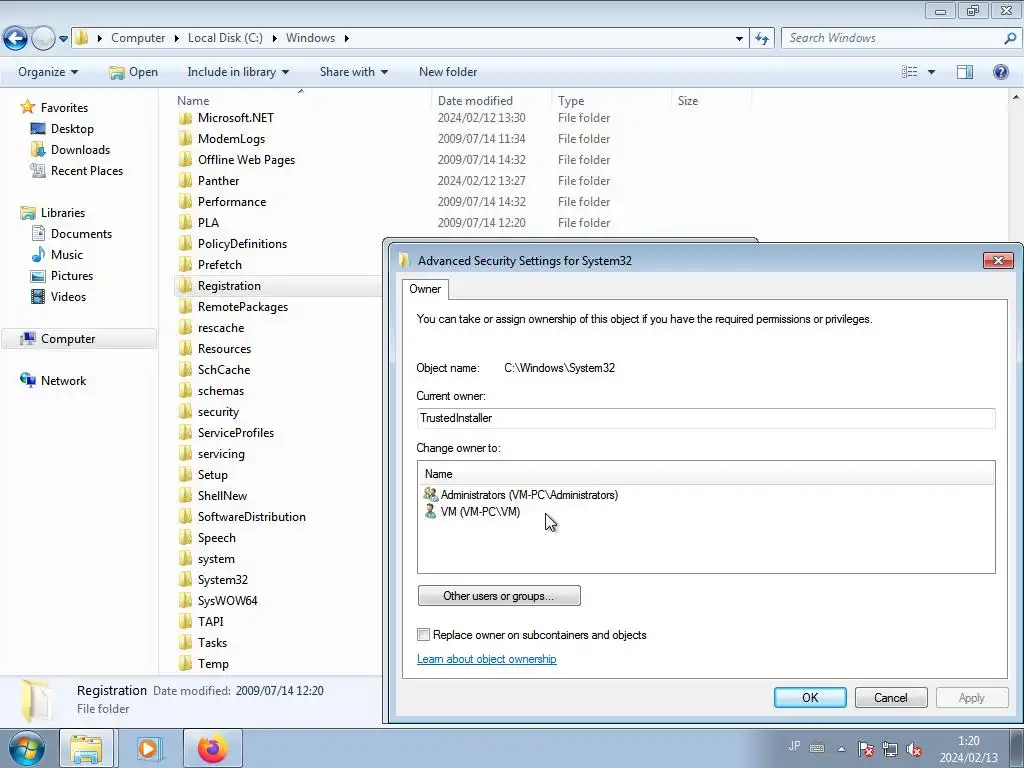Image resolution: width=1024 pixels, height=768 pixels.
Task: Select Favorites star icon in navigation pane
Action: pyautogui.click(x=27, y=107)
